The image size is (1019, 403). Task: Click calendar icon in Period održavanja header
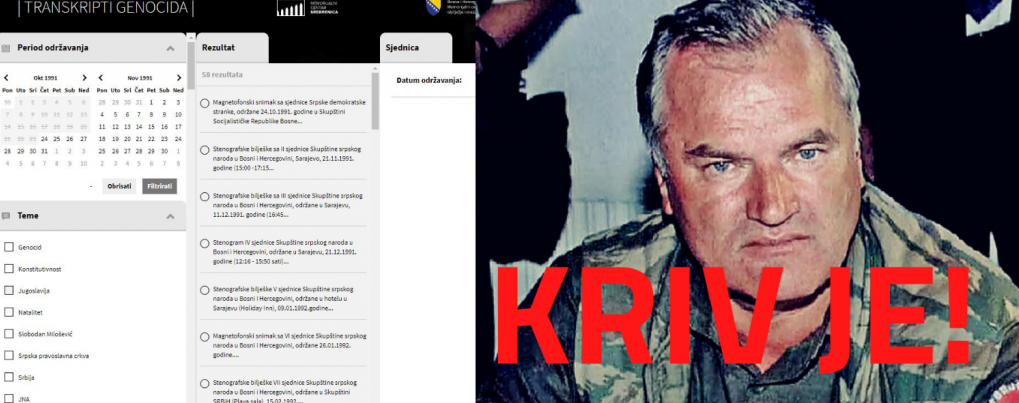(6, 48)
